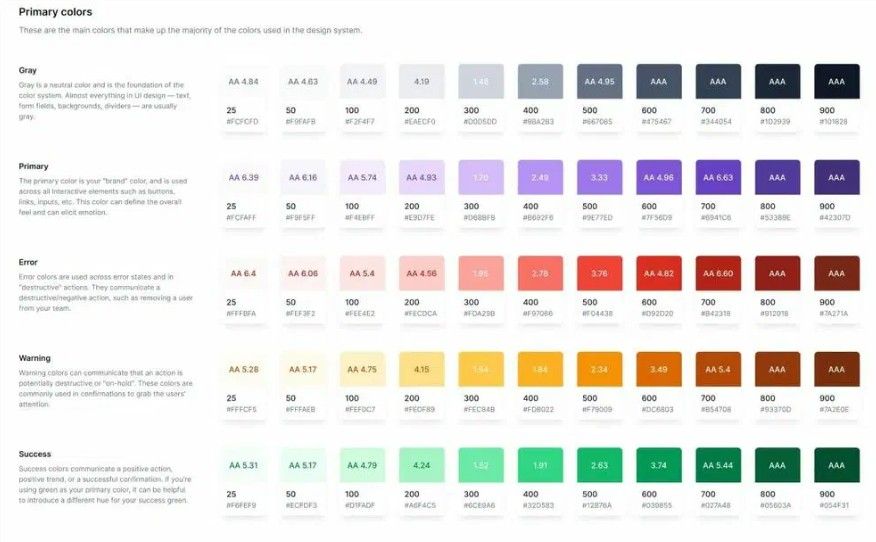876x542 pixels.
Task: Click the Gray 25 swatch
Action: (x=243, y=81)
